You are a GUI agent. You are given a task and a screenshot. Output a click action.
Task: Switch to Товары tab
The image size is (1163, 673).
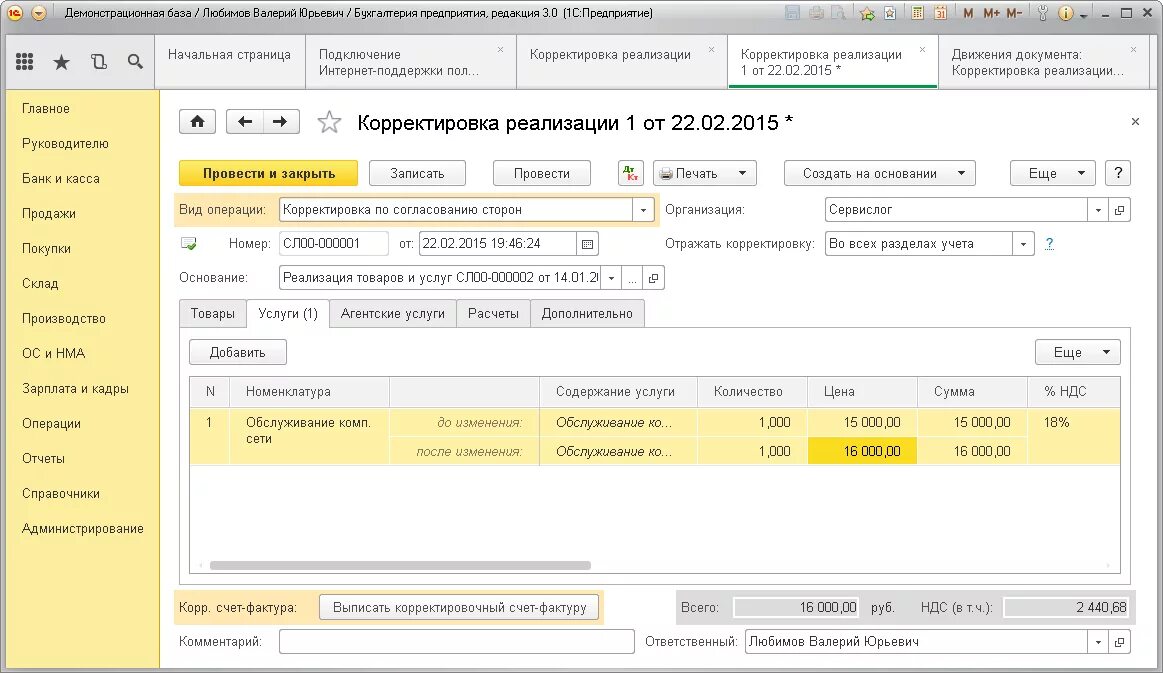tap(213, 313)
